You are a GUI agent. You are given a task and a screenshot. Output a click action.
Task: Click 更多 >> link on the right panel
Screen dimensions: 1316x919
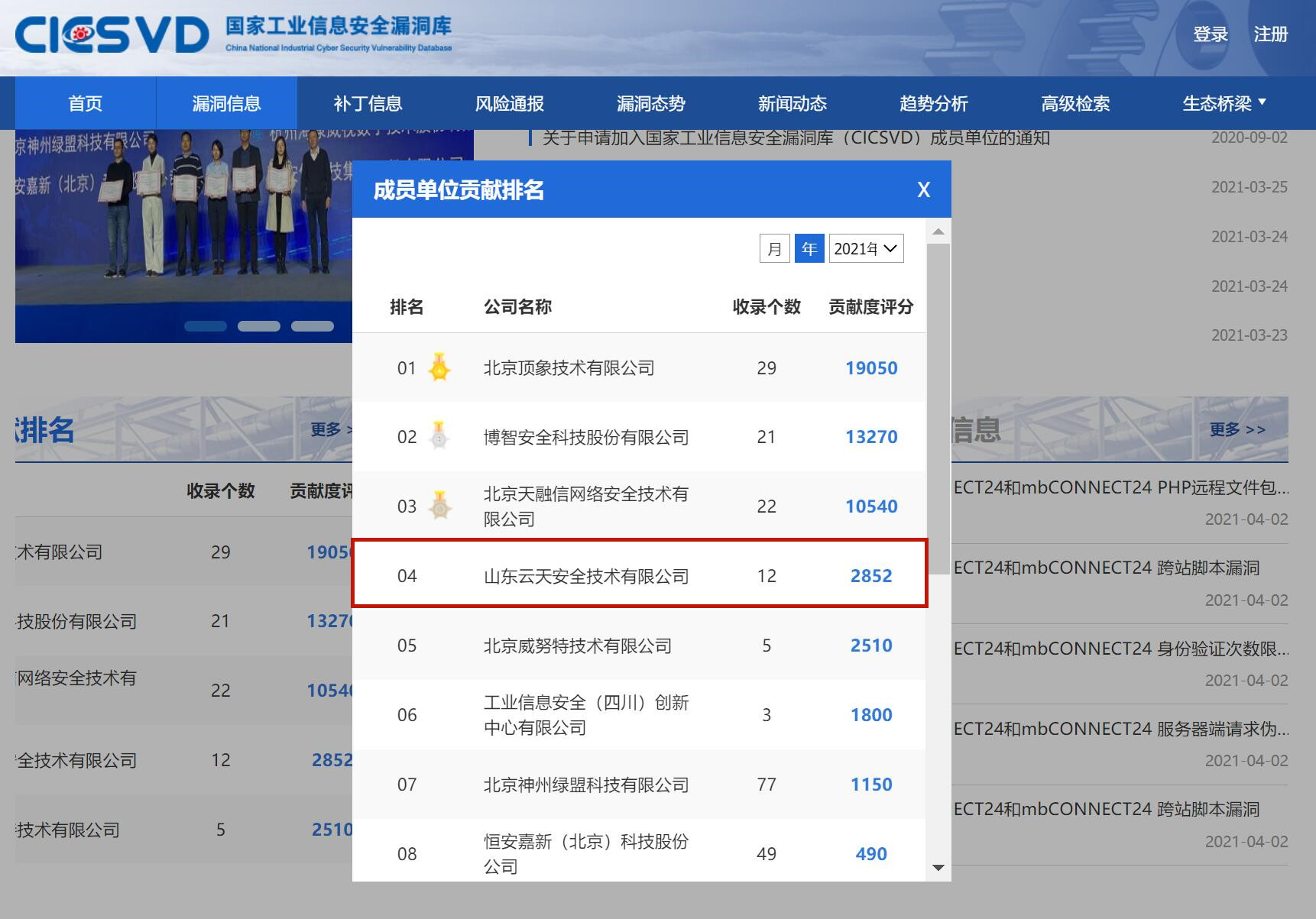[1237, 429]
